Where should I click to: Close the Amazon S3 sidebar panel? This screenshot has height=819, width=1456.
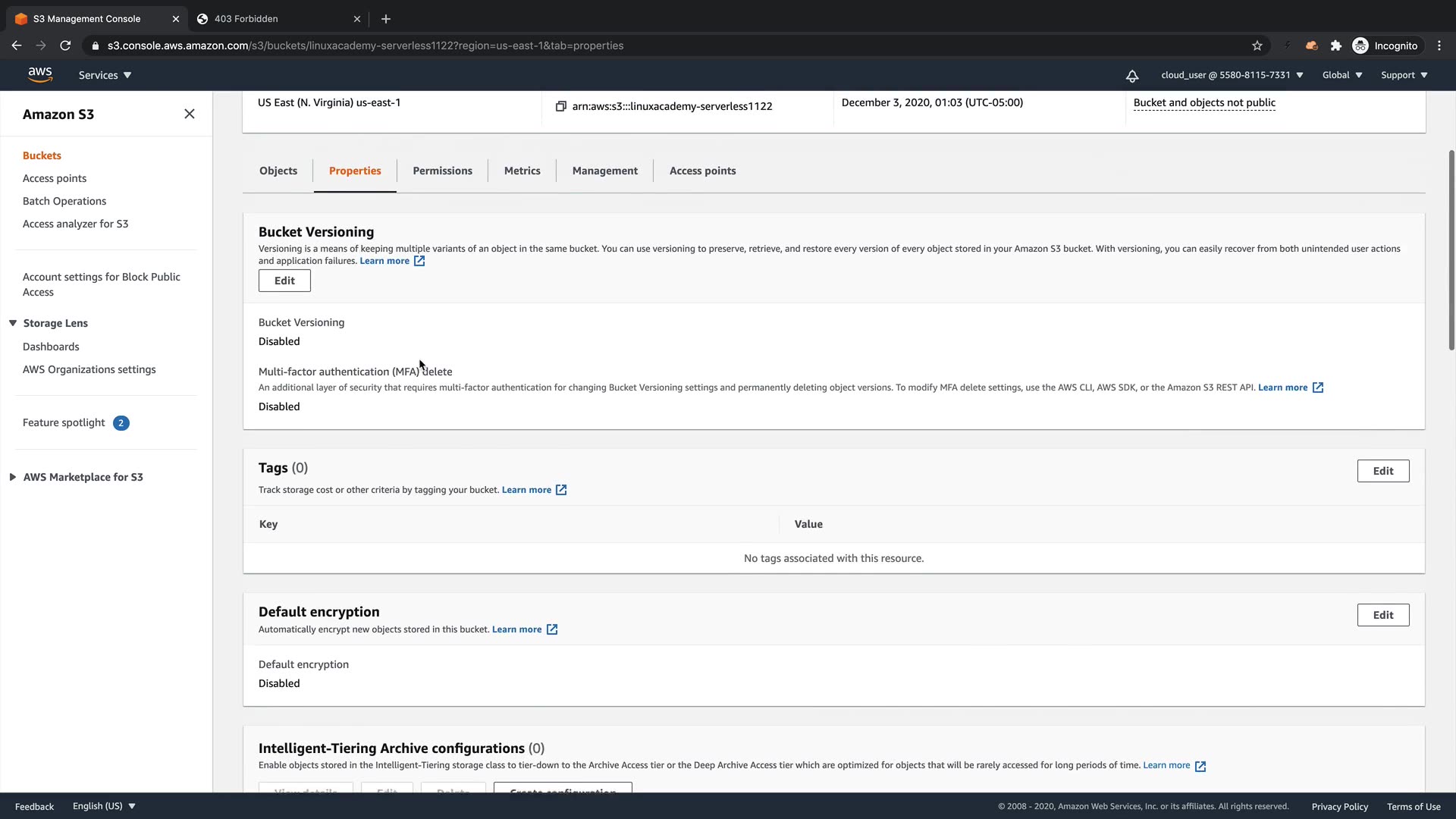[190, 114]
